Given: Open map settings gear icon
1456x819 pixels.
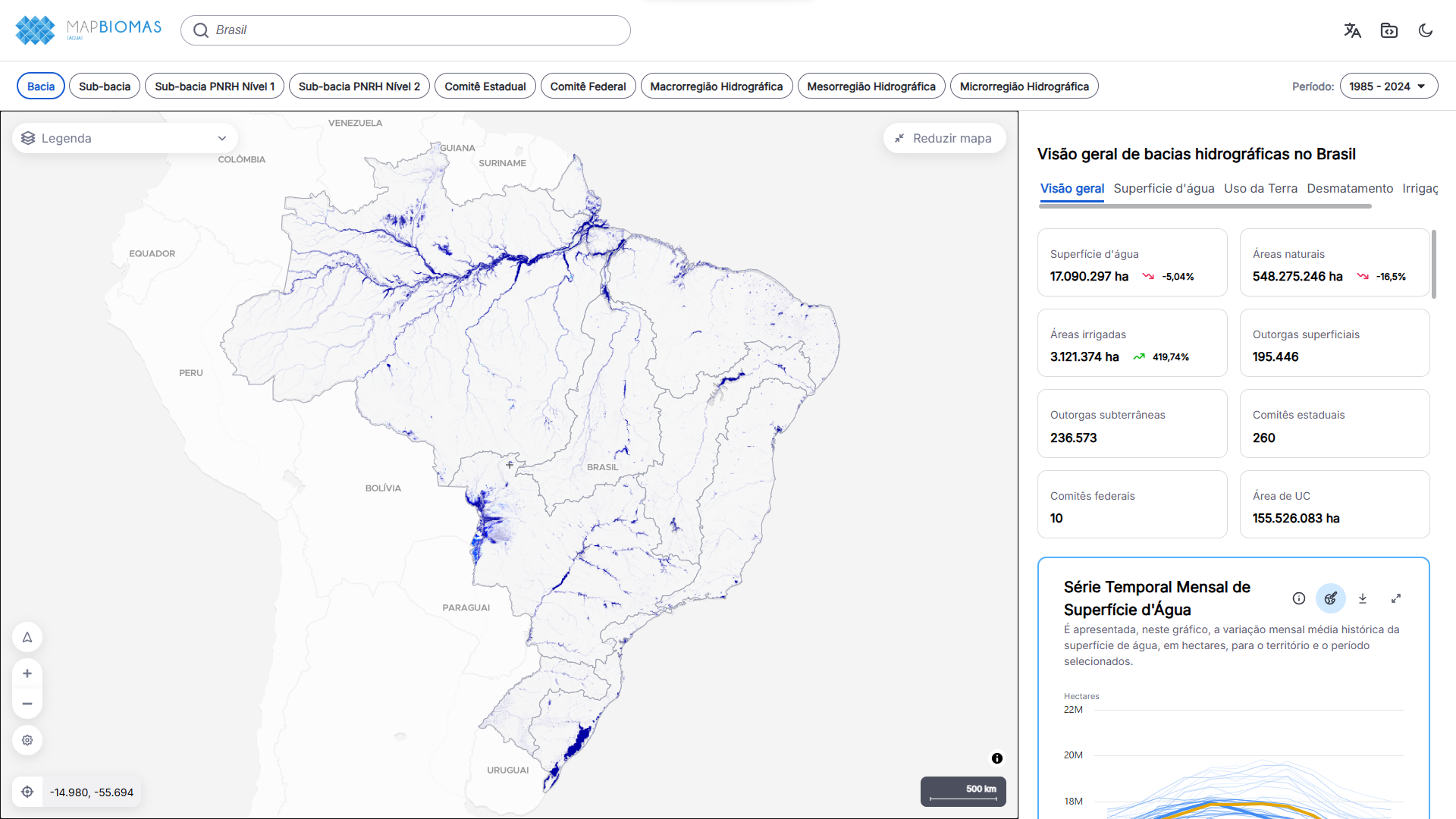Looking at the screenshot, I should [x=27, y=740].
